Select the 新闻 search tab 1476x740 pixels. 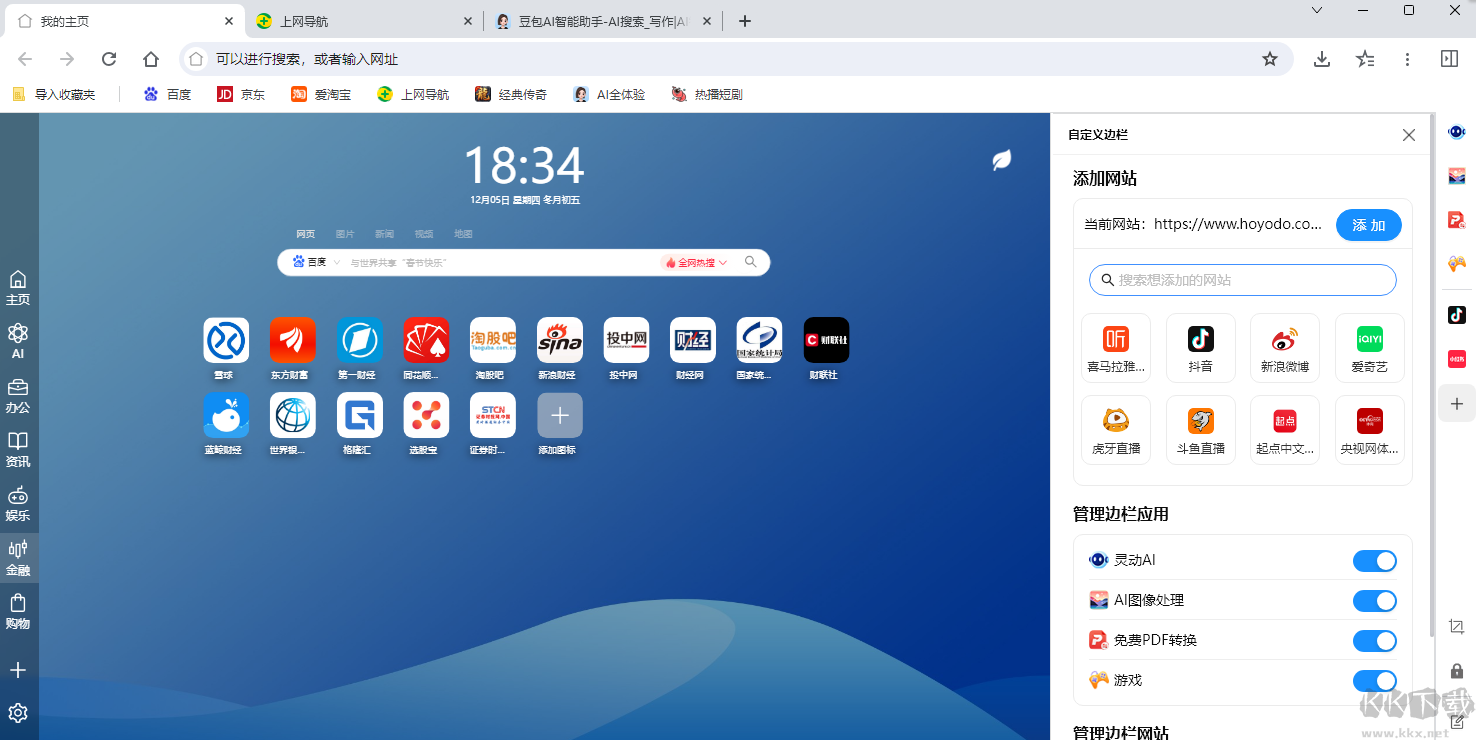click(384, 234)
